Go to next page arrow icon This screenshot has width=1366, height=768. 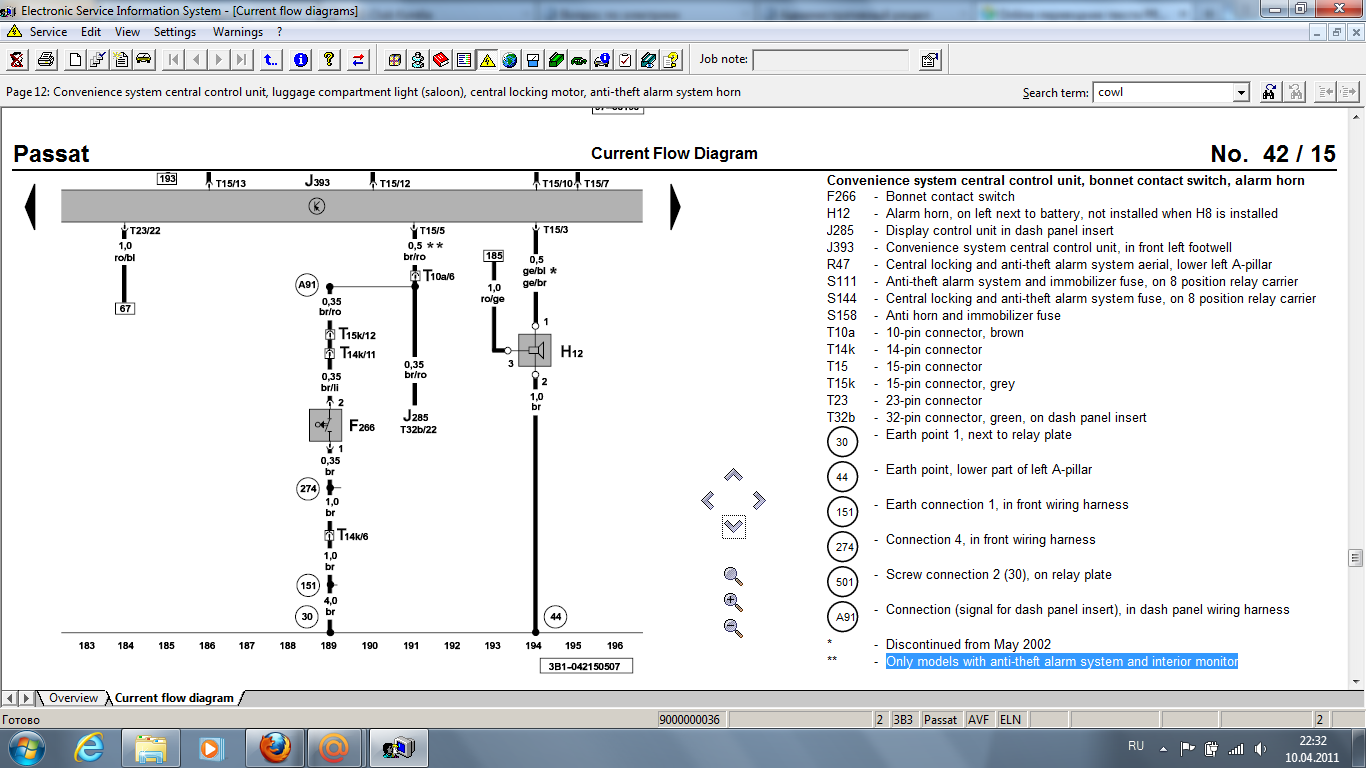click(219, 60)
